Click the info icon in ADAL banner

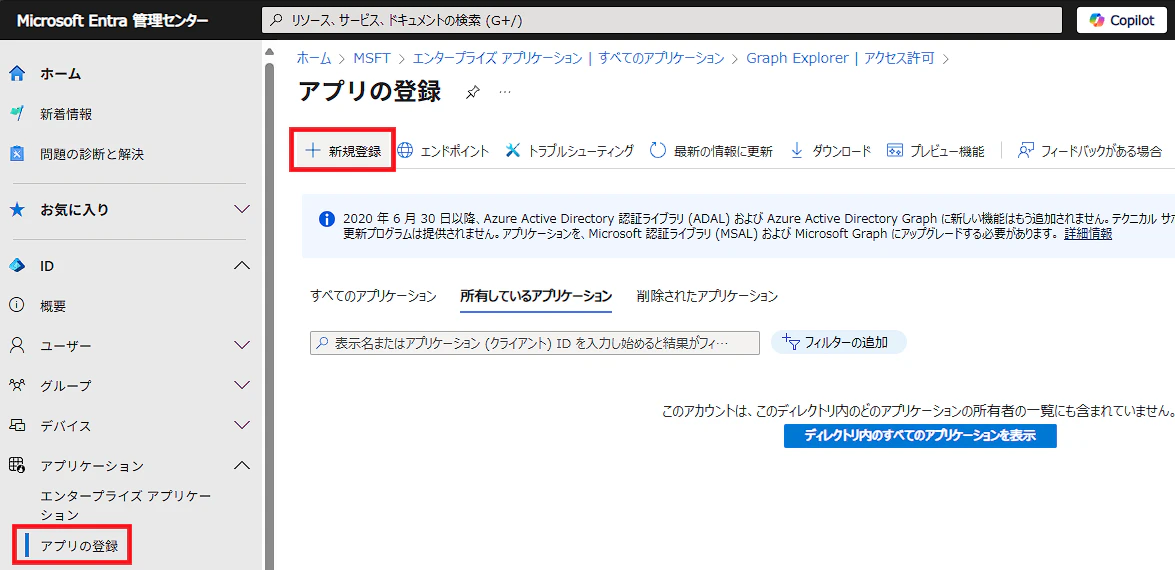327,219
